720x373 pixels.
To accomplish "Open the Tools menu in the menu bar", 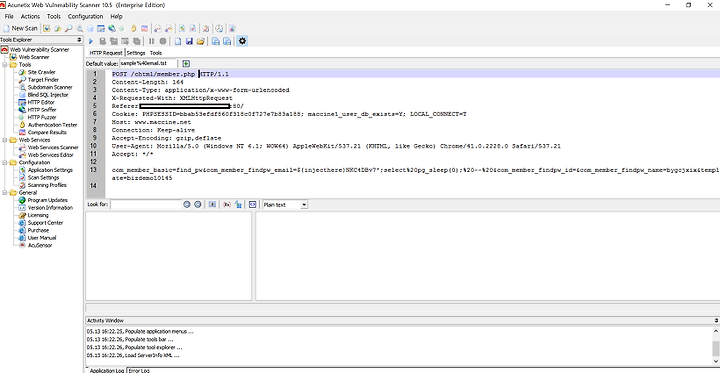I will pos(54,16).
